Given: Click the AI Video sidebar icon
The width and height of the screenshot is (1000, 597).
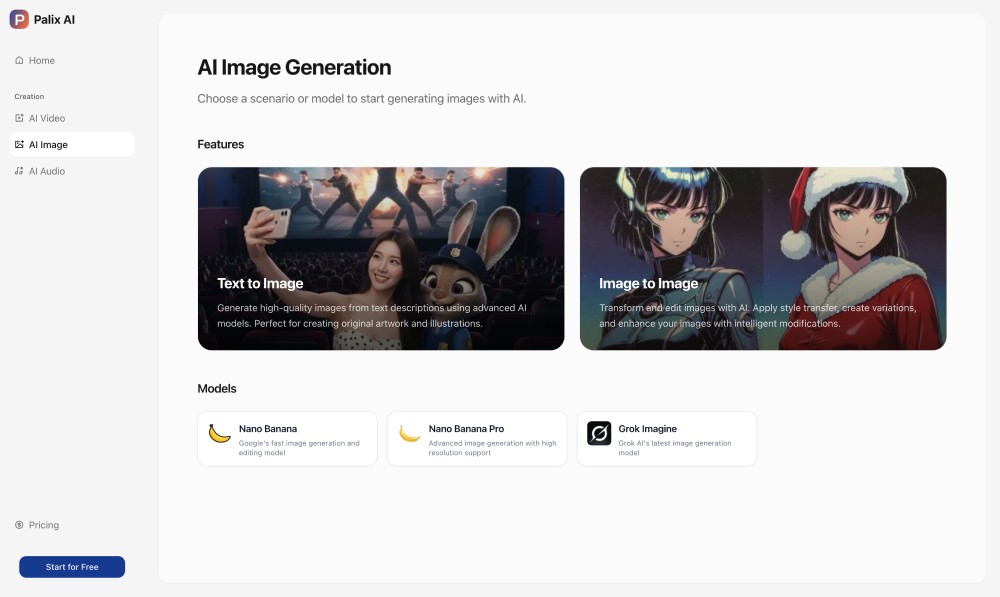Looking at the screenshot, I should [x=19, y=118].
